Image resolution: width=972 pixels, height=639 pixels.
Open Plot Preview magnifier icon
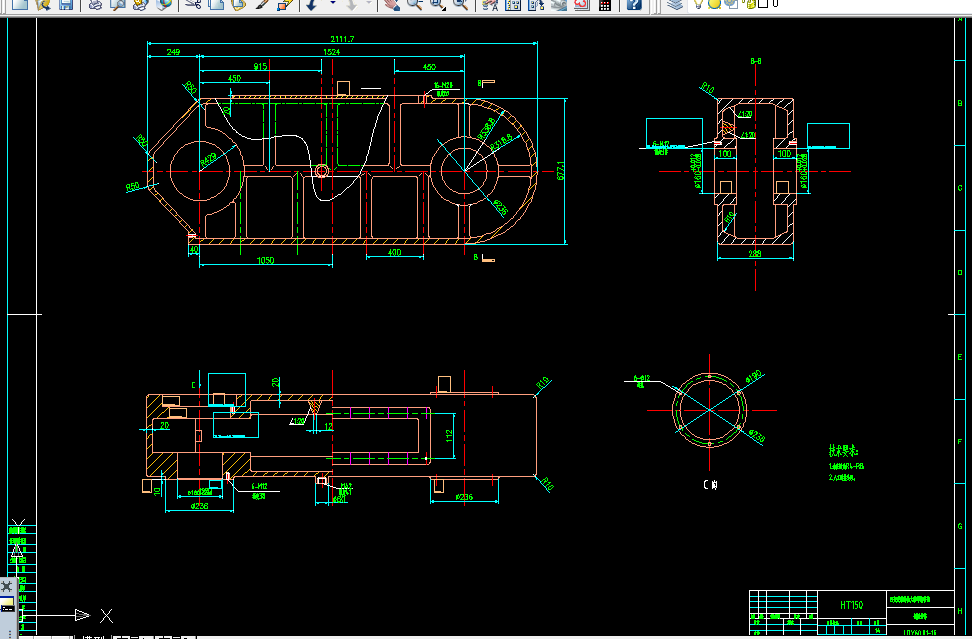coord(118,4)
